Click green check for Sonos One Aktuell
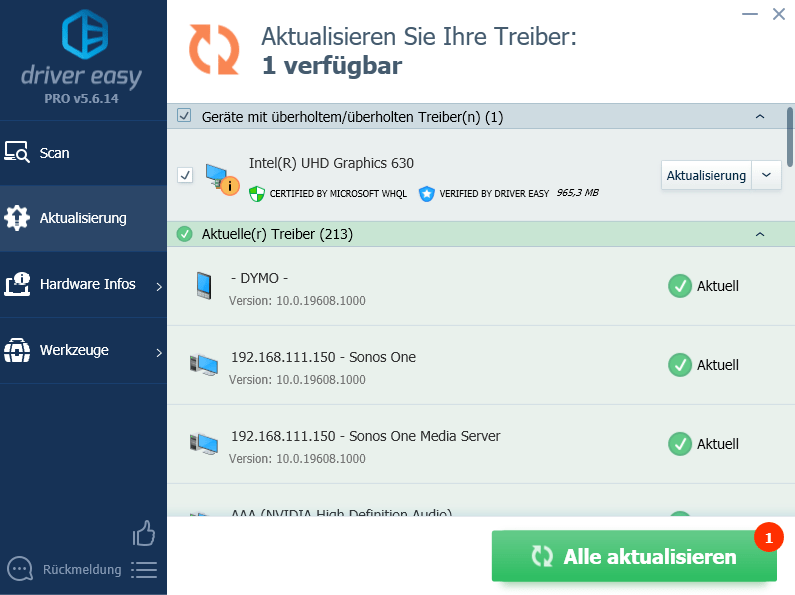Viewport: 795px width, 595px height. pos(679,365)
